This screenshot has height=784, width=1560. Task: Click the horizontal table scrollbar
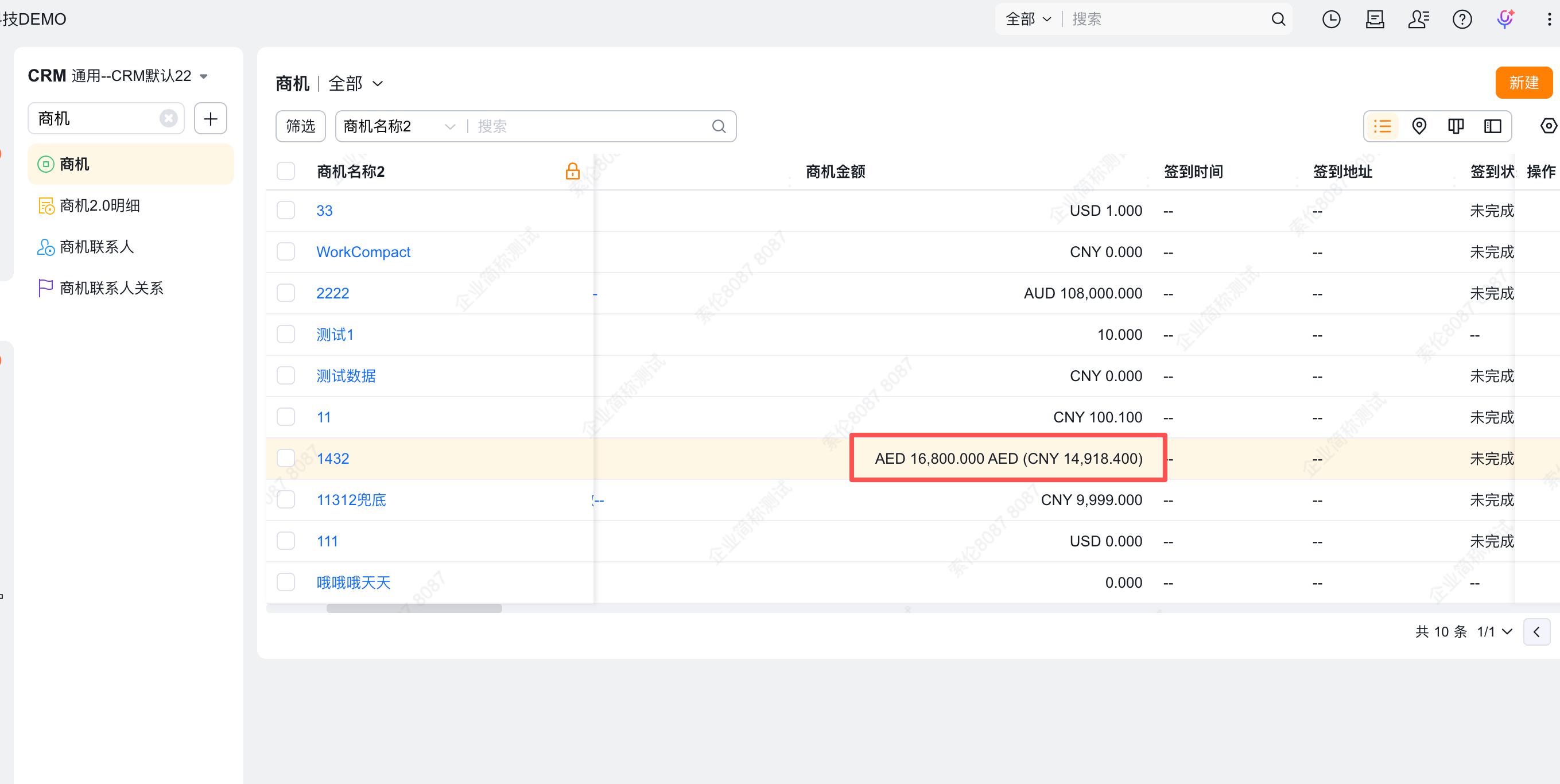(x=414, y=608)
